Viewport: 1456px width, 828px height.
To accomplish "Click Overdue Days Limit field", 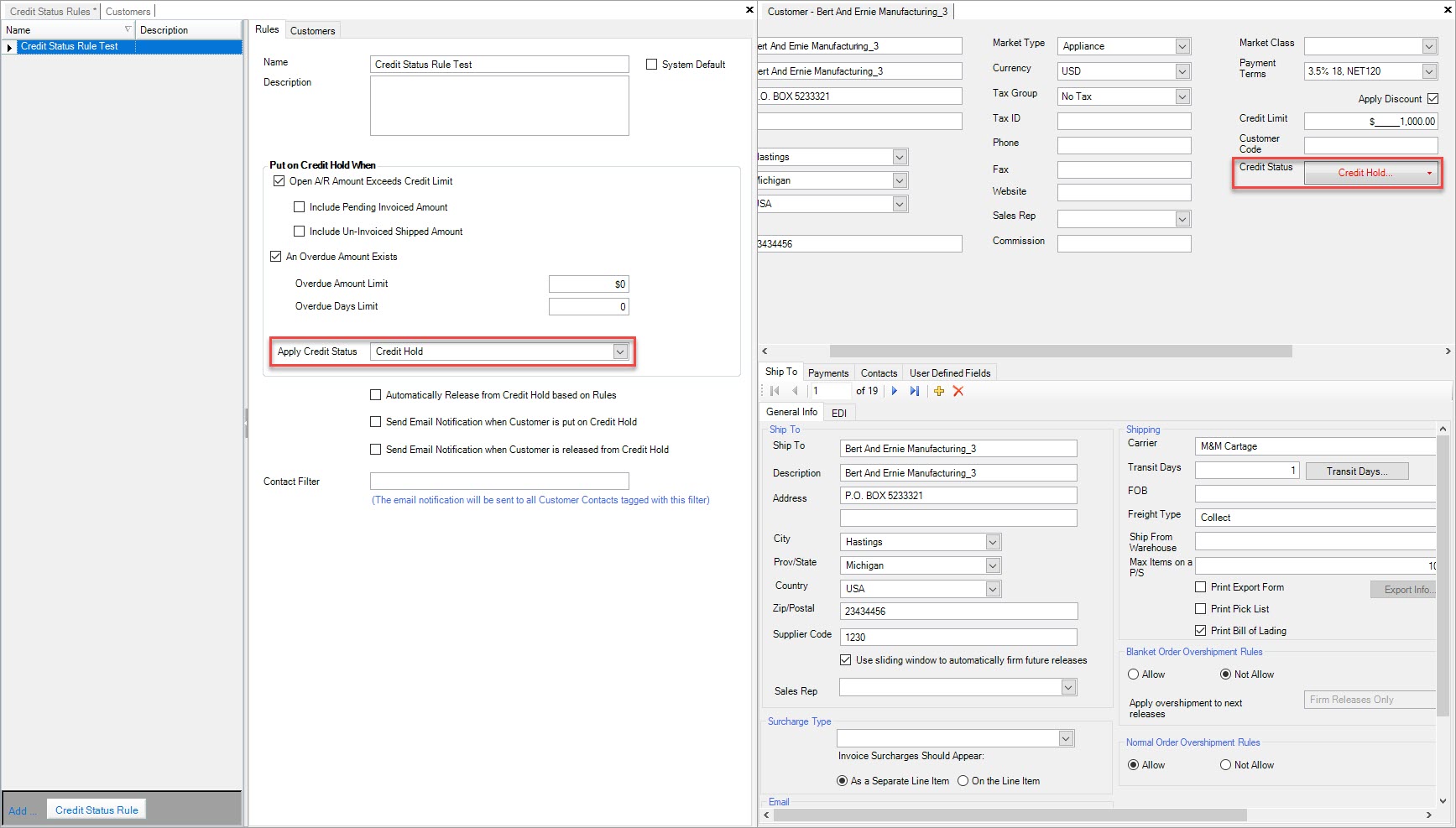I will click(588, 306).
